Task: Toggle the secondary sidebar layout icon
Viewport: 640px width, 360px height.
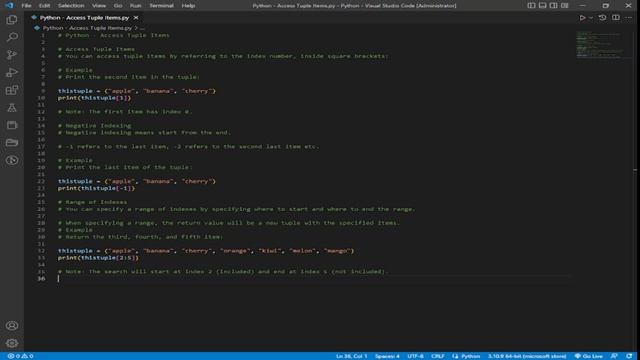Action: point(553,6)
